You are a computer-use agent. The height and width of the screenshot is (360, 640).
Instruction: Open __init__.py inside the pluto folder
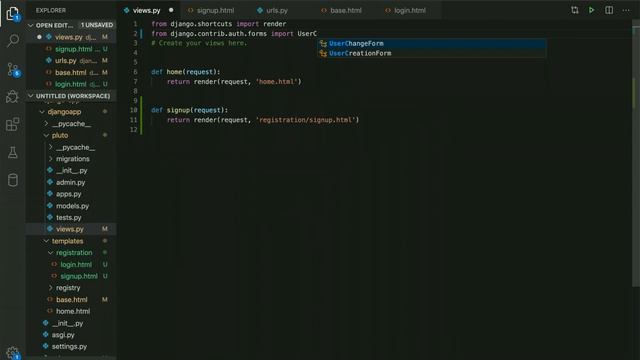coord(71,171)
